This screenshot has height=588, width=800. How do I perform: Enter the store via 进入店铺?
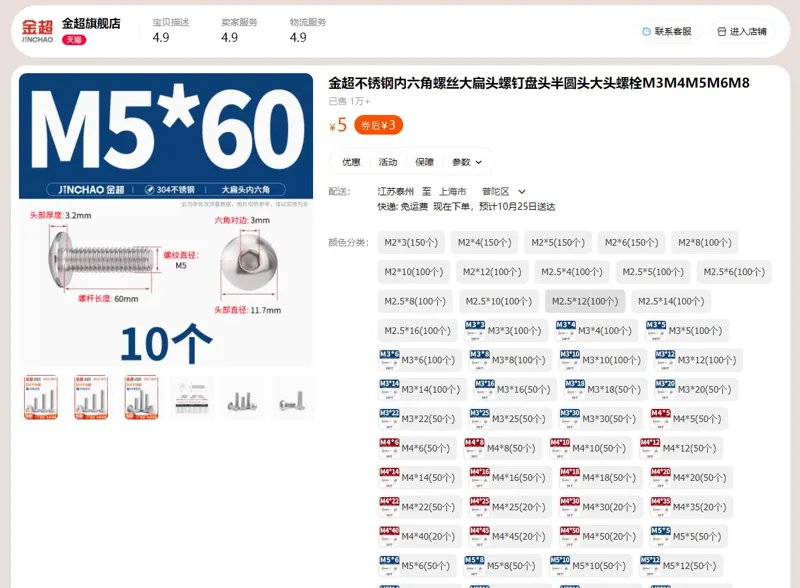742,32
